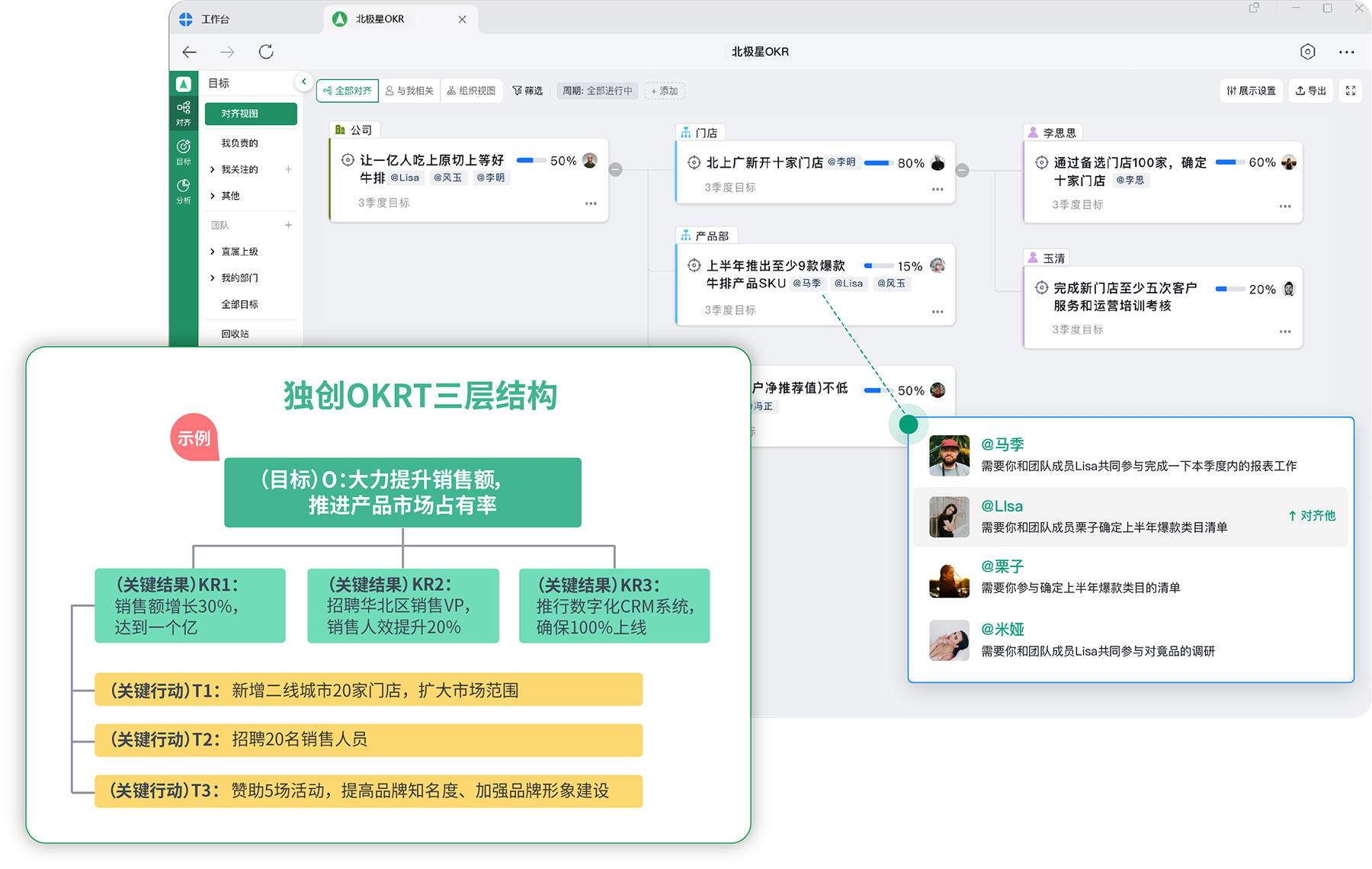Open the hexagon settings icon

pyautogui.click(x=1307, y=52)
